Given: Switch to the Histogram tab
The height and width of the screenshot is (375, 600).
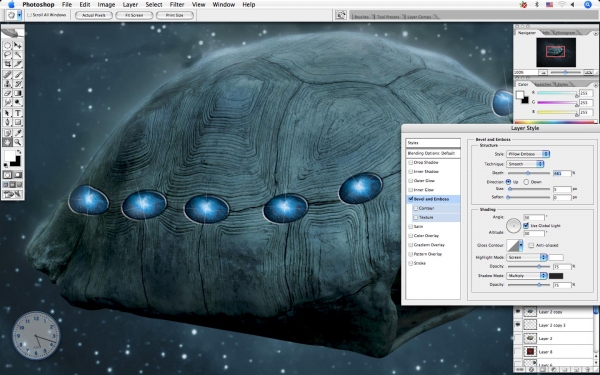Looking at the screenshot, I should tap(565, 33).
